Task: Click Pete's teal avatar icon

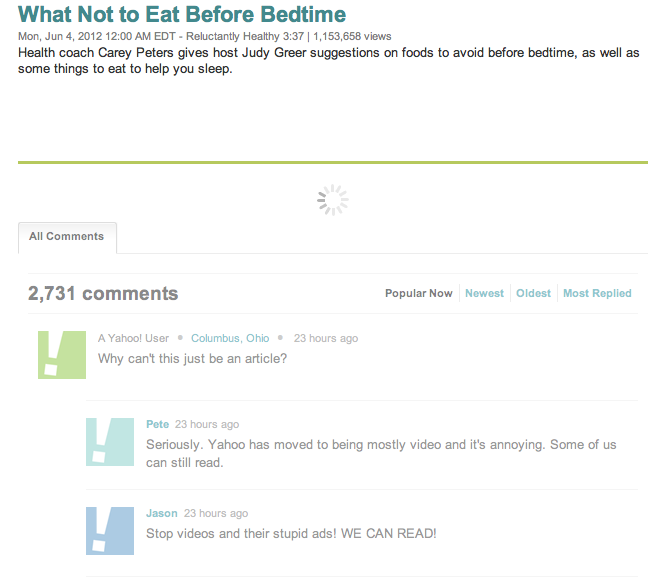Action: pos(110,442)
